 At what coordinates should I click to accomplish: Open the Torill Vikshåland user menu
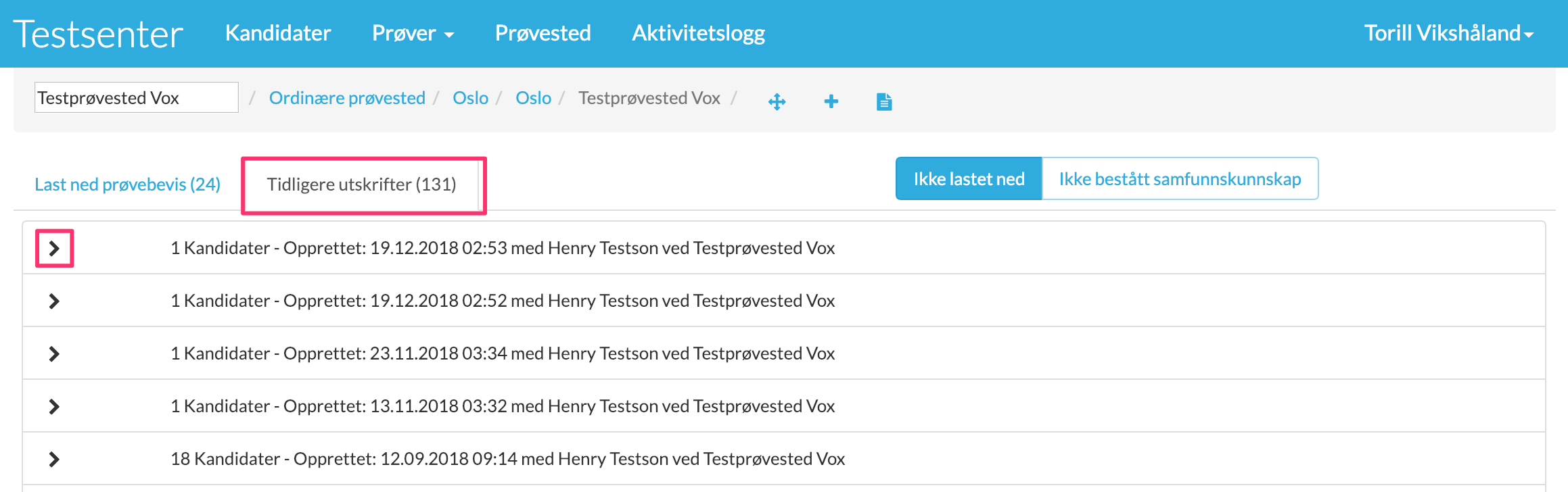(1448, 33)
